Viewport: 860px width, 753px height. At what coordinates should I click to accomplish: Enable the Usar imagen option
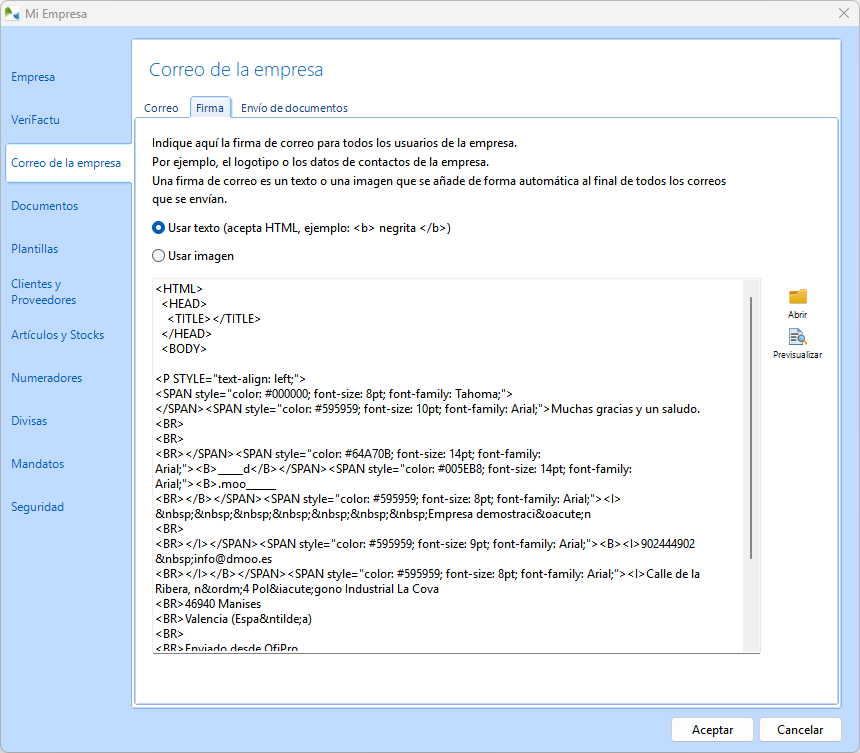[x=157, y=254]
